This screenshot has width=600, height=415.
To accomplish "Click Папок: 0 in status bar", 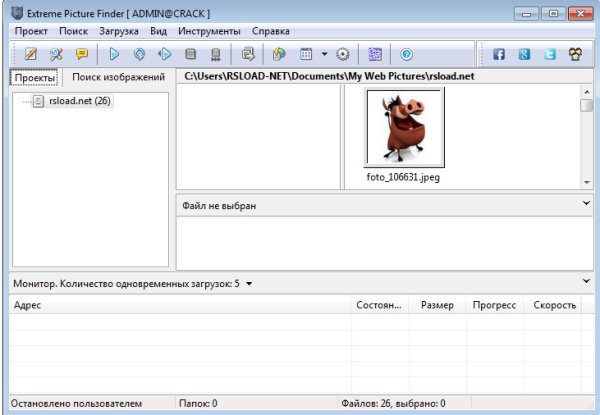I will point(198,404).
